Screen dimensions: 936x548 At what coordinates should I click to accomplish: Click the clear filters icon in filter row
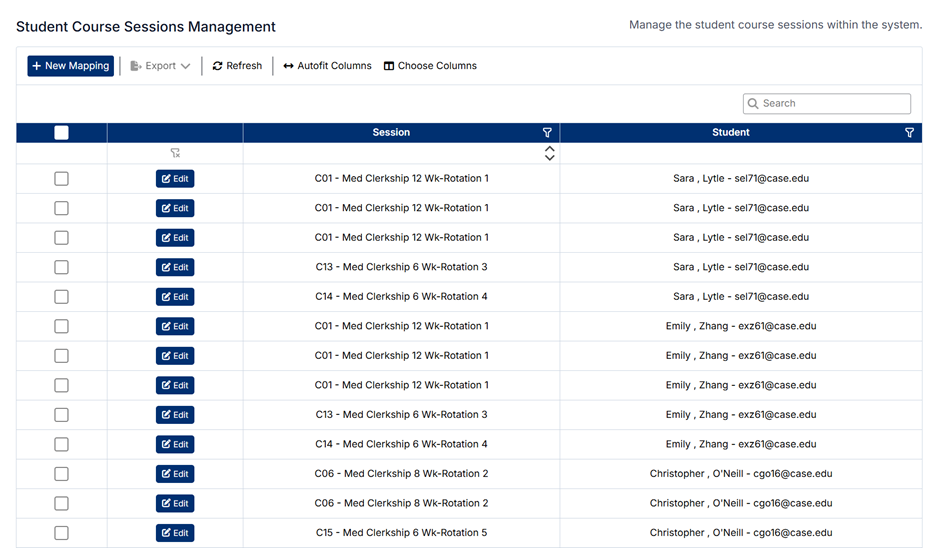click(175, 153)
